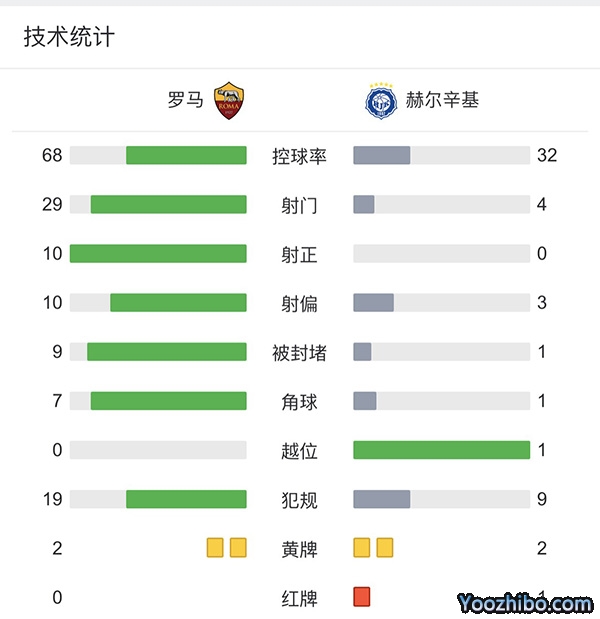Image resolution: width=600 pixels, height=619 pixels.
Task: Click the 犯规 fouls label
Action: [299, 499]
